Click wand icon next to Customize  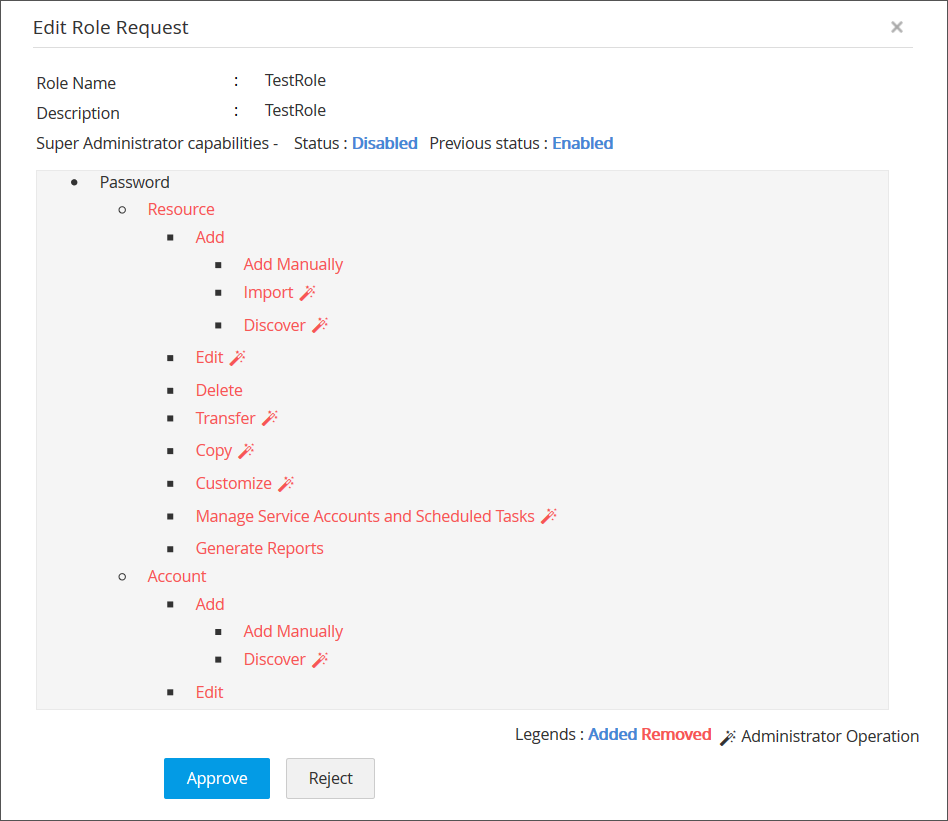(286, 484)
